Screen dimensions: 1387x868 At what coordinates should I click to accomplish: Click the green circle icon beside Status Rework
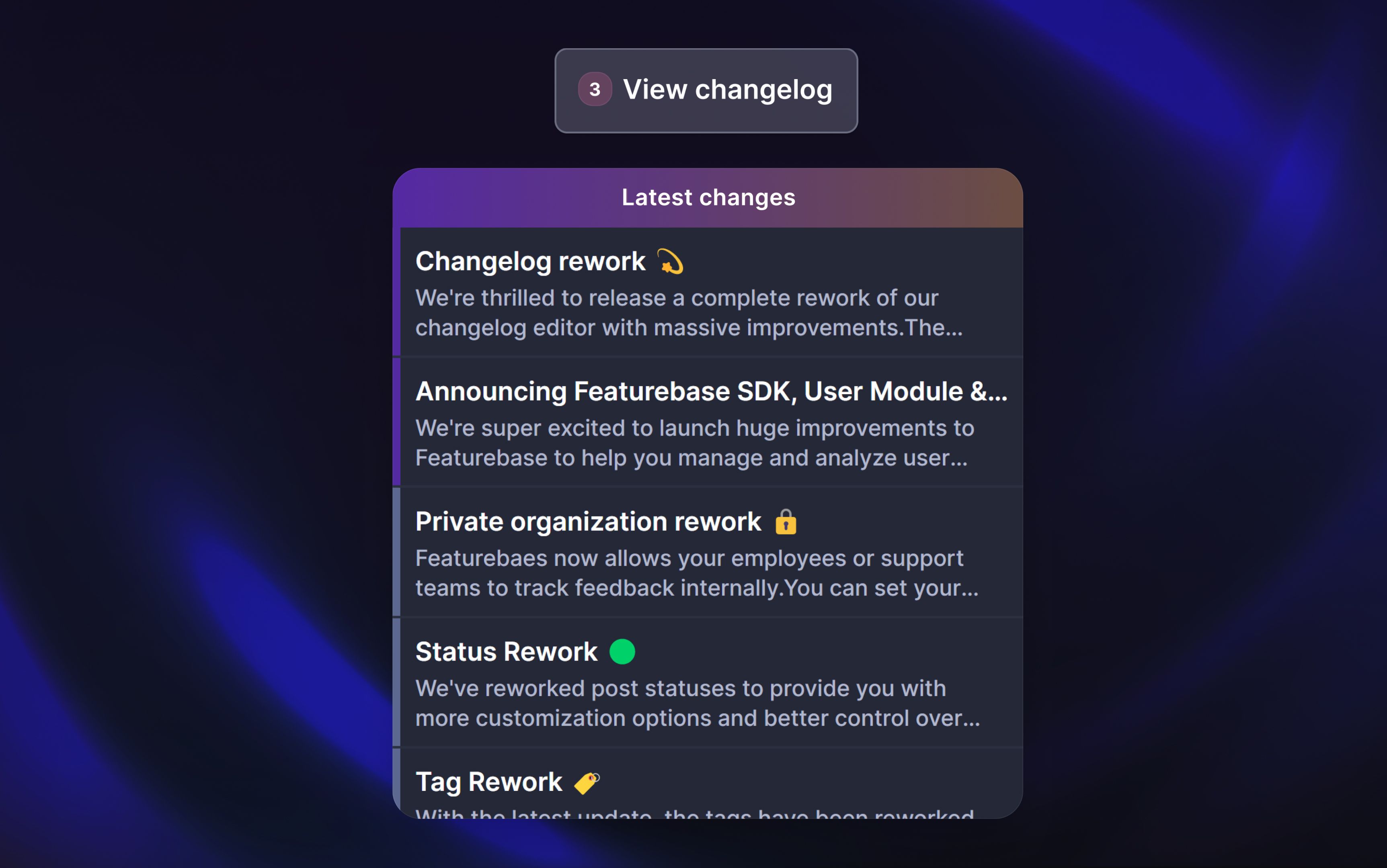pos(623,651)
